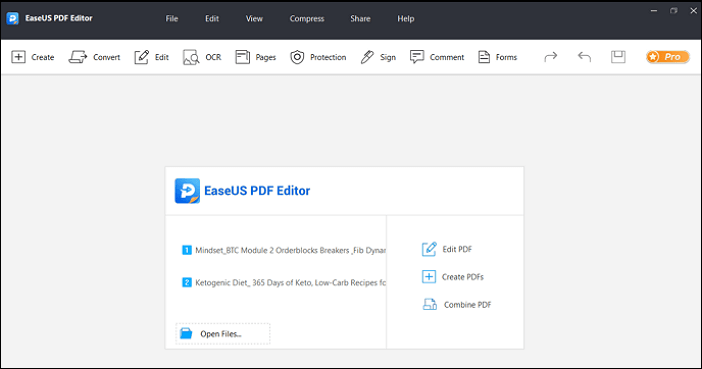The height and width of the screenshot is (369, 702).
Task: Open the Share menu
Action: point(360,19)
